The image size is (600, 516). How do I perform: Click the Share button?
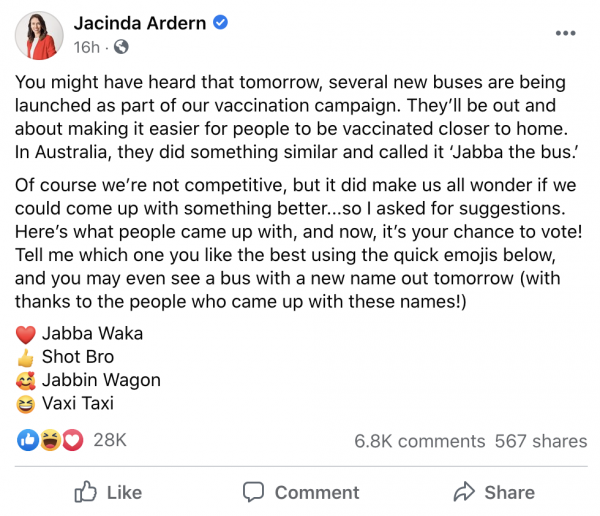pyautogui.click(x=494, y=492)
